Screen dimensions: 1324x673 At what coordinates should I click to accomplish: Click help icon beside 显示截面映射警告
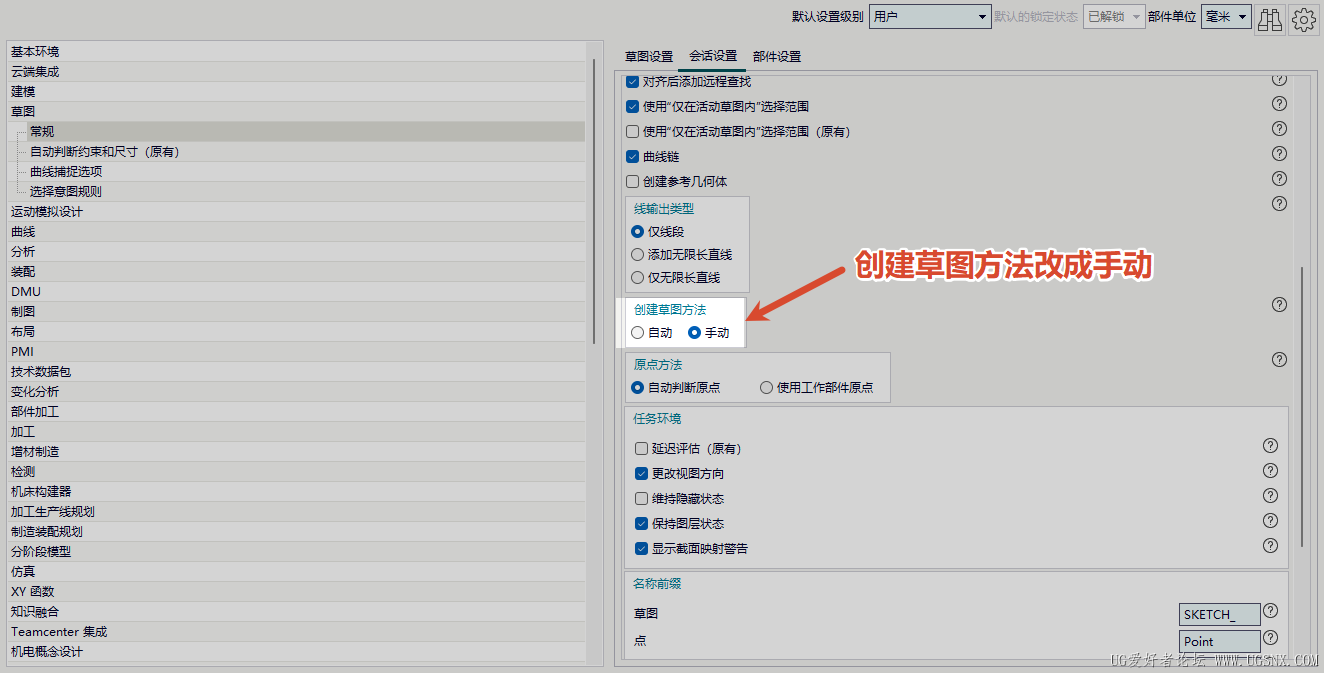point(1270,546)
